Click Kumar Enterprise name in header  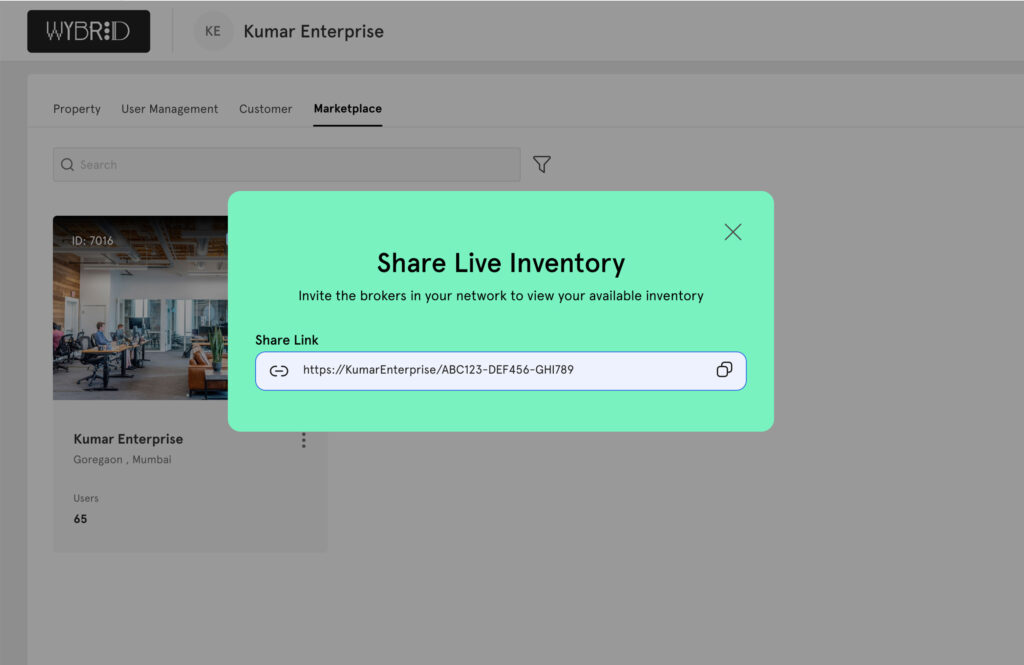[313, 31]
